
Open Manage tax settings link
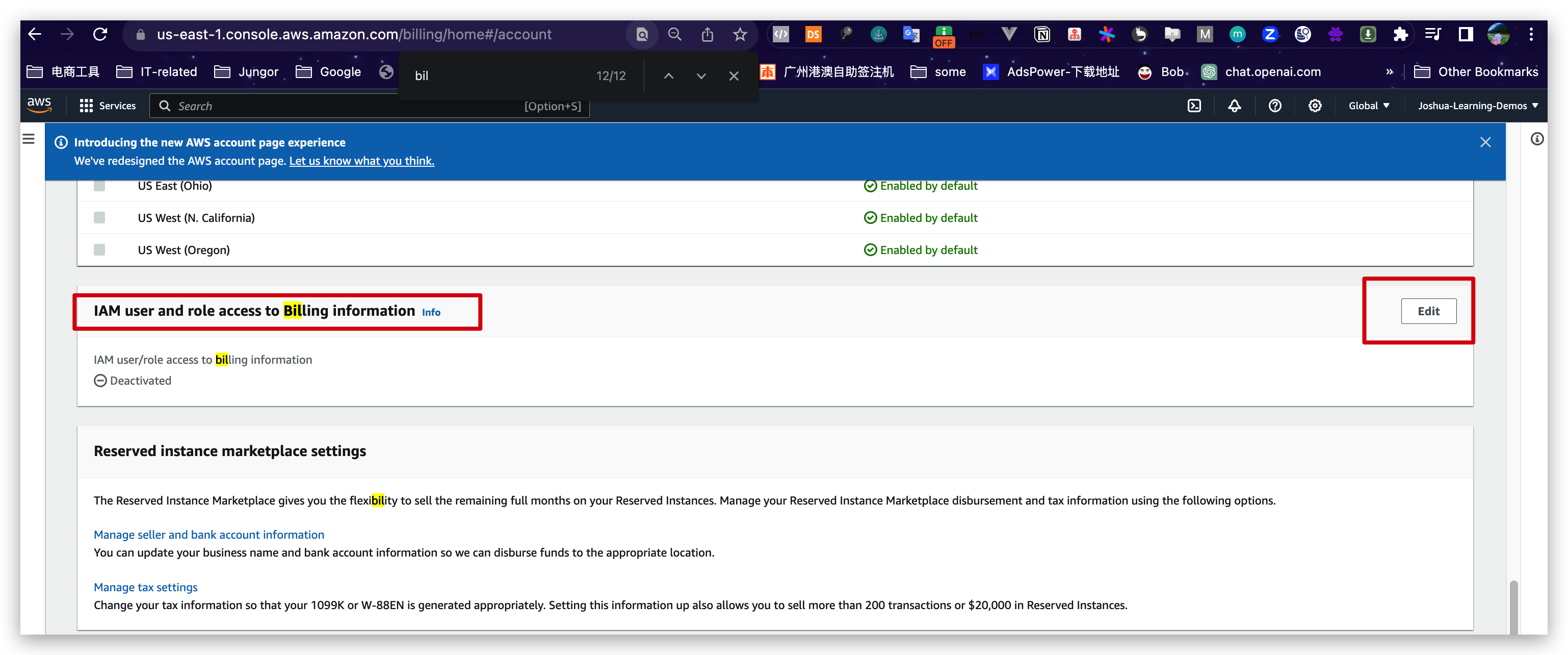click(145, 587)
